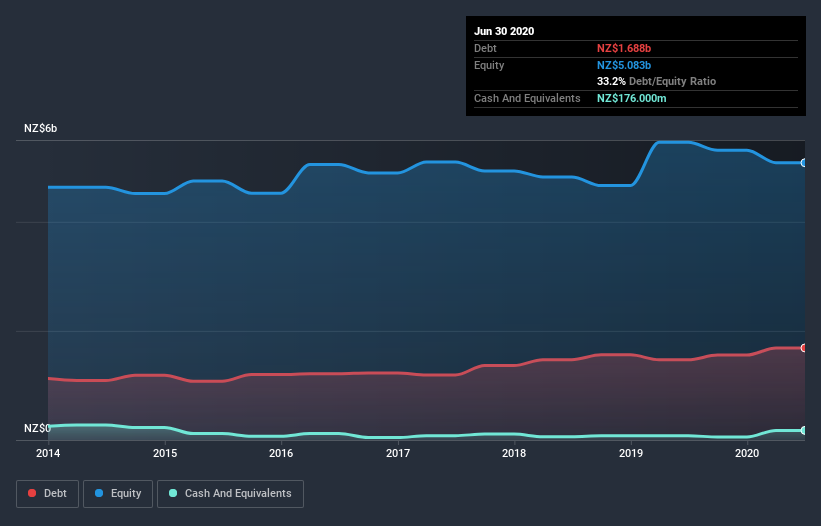Select the 2017 x-axis label
Screen dimensions: 821x526
pos(398,453)
